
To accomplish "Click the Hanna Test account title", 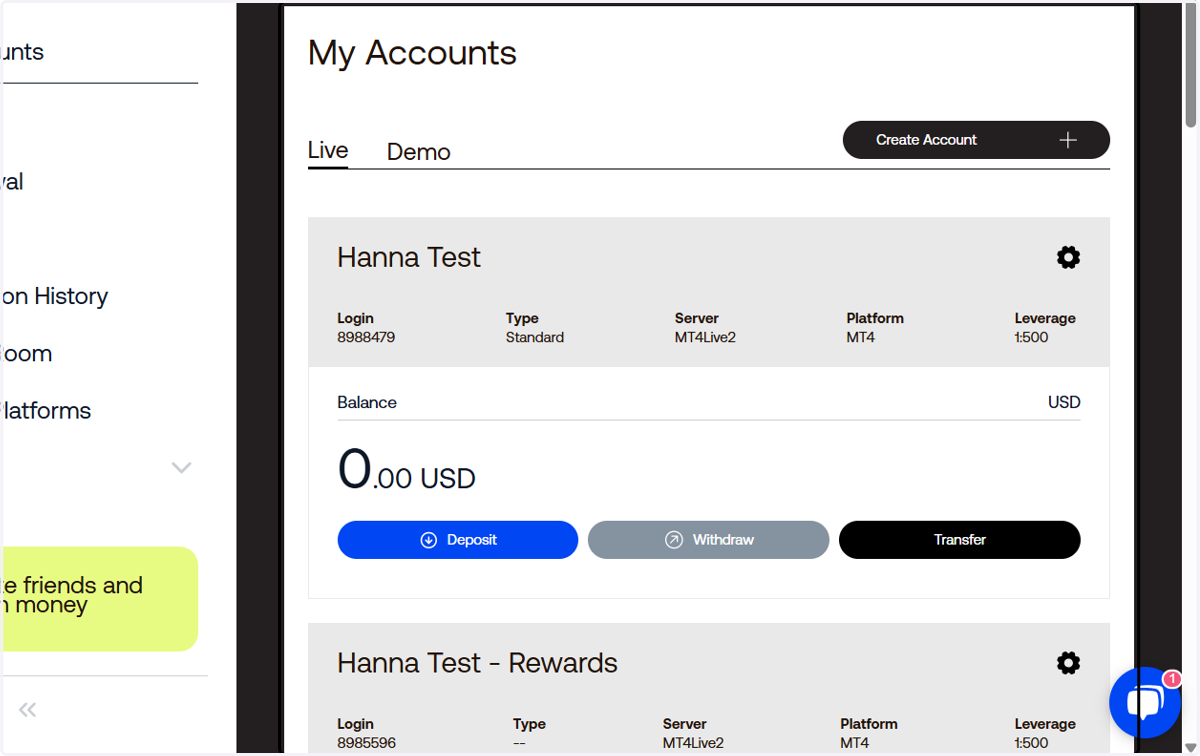I will click(409, 257).
